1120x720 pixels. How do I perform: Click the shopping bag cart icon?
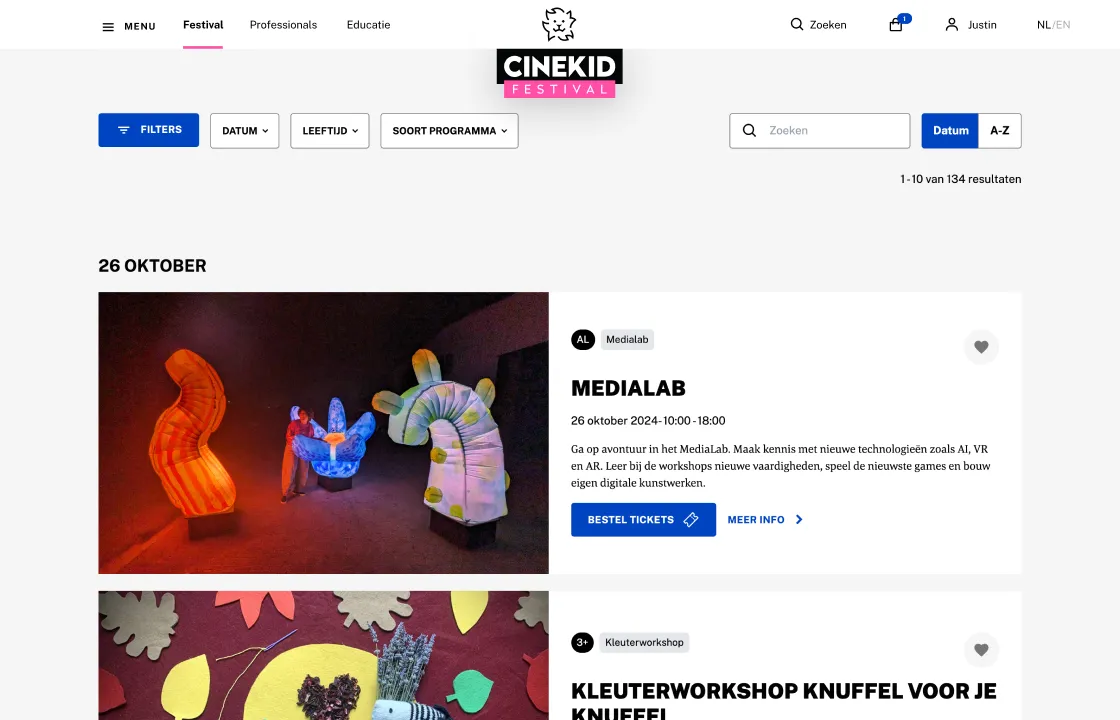point(896,25)
